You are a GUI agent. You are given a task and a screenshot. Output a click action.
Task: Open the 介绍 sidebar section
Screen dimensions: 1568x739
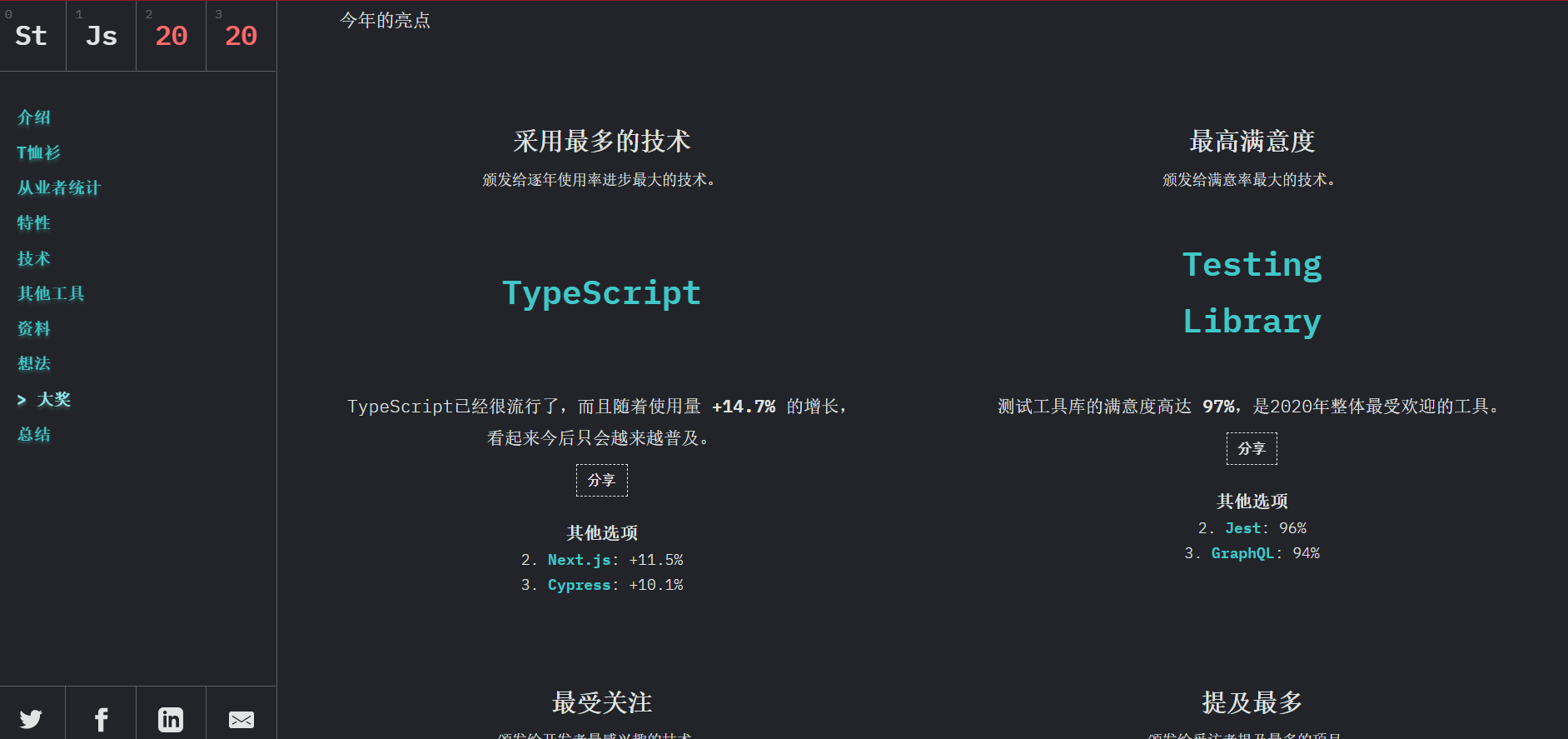[34, 117]
